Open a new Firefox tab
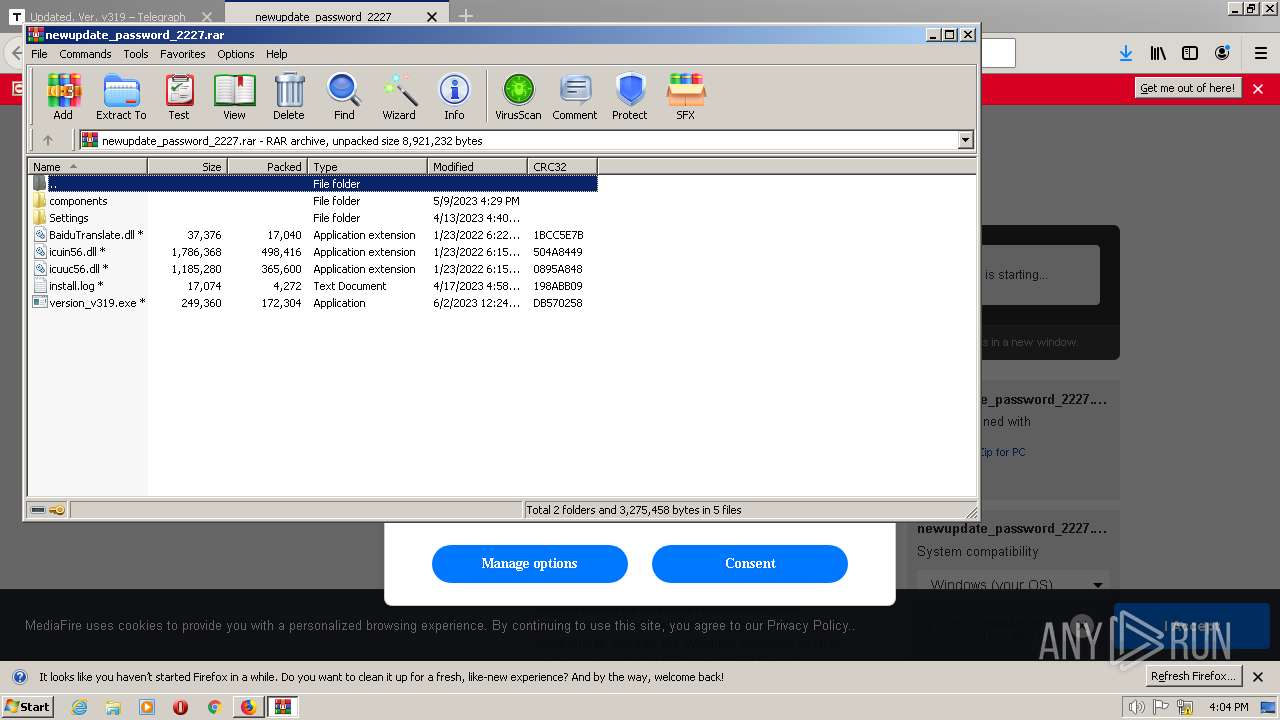 [x=466, y=16]
